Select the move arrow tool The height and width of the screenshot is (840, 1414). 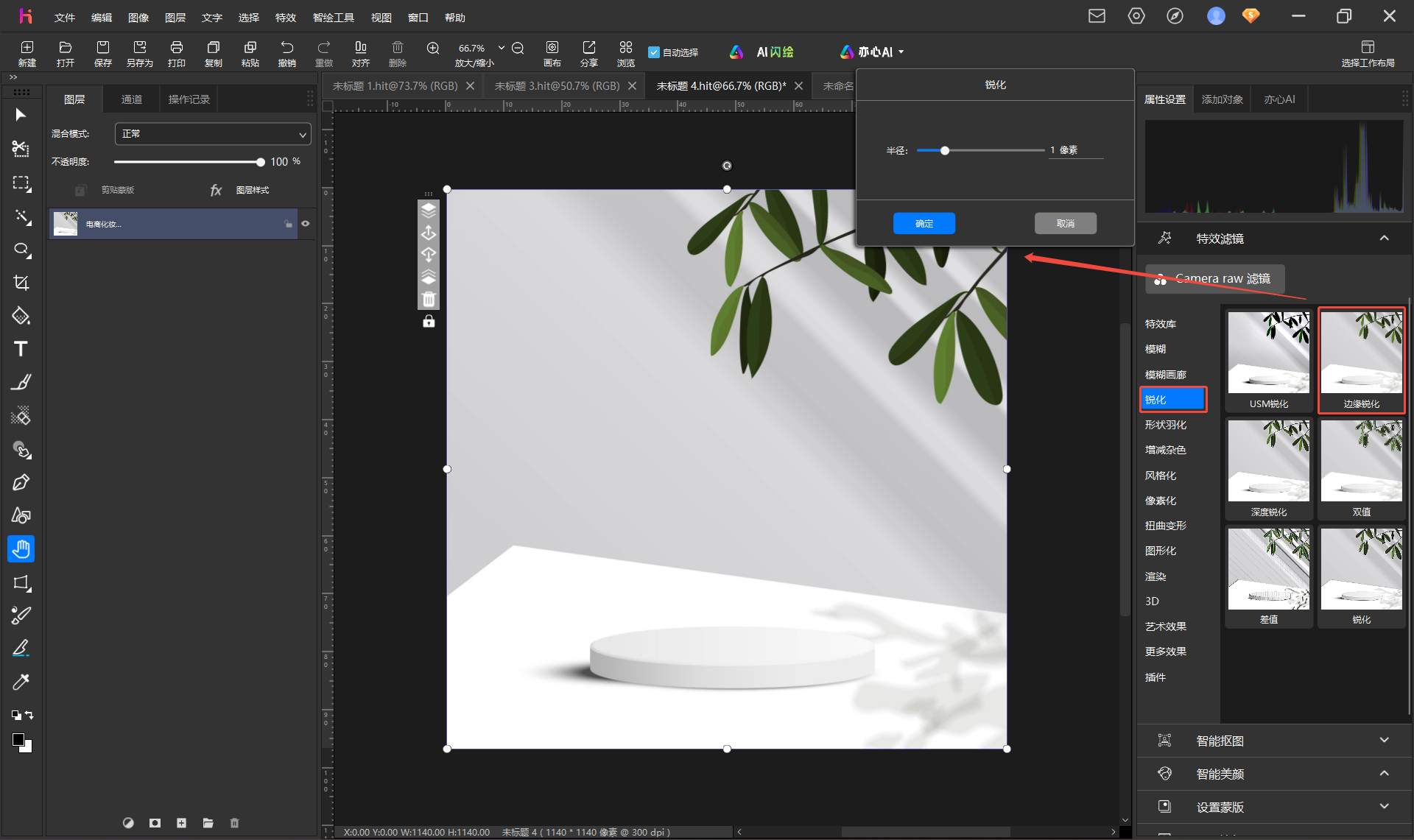click(21, 115)
